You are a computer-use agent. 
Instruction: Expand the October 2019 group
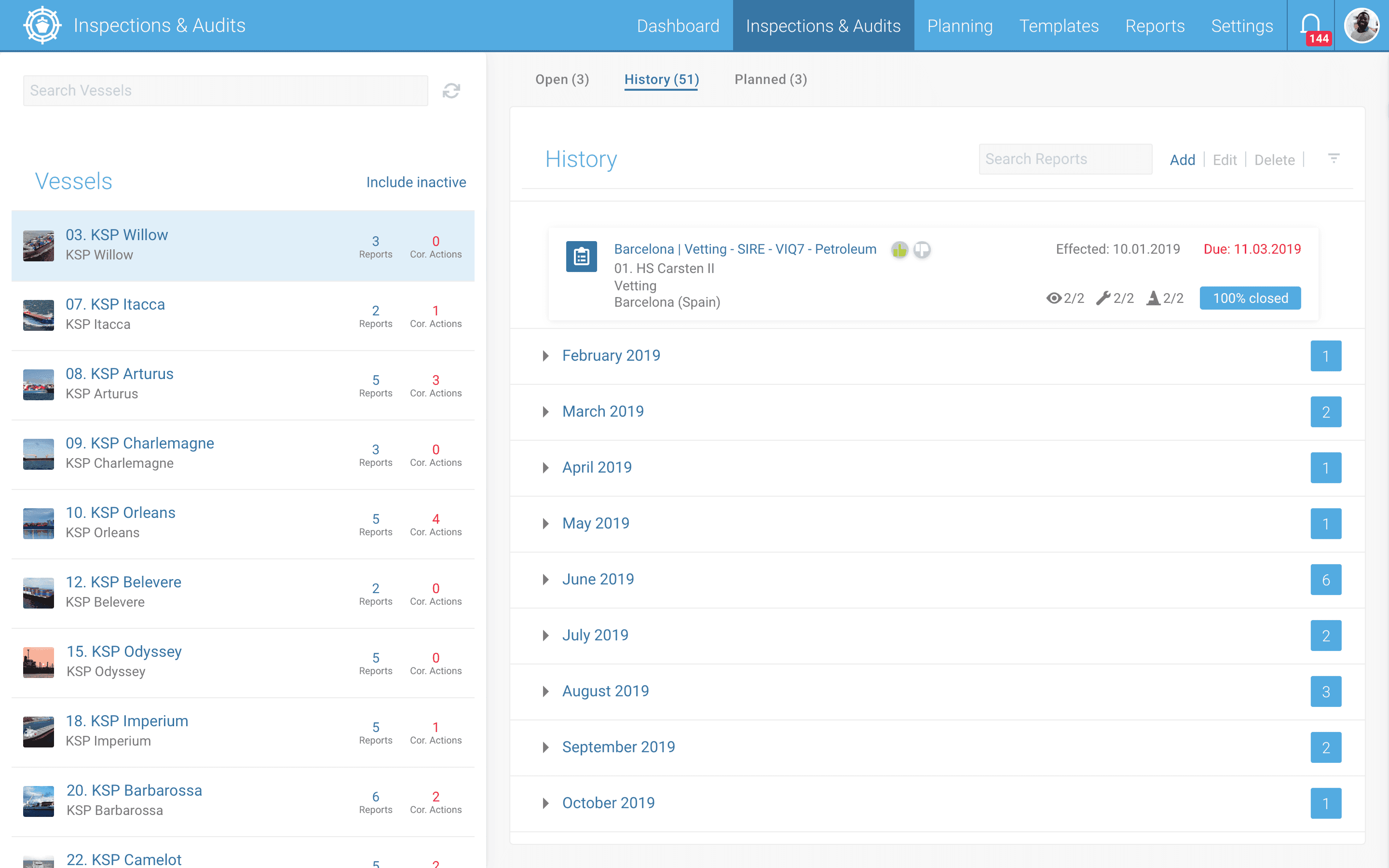point(608,803)
